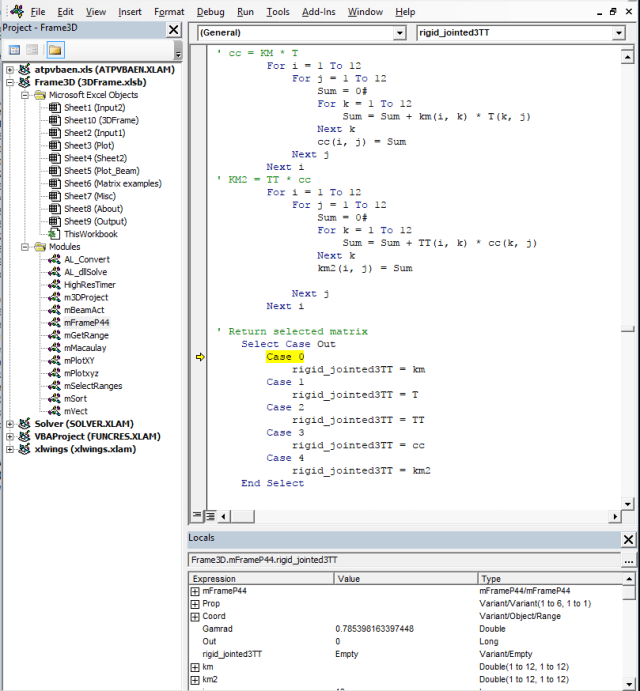Click the Sheet3 (Plot) worksheet icon
Image resolution: width=640 pixels, height=691 pixels.
point(54,145)
